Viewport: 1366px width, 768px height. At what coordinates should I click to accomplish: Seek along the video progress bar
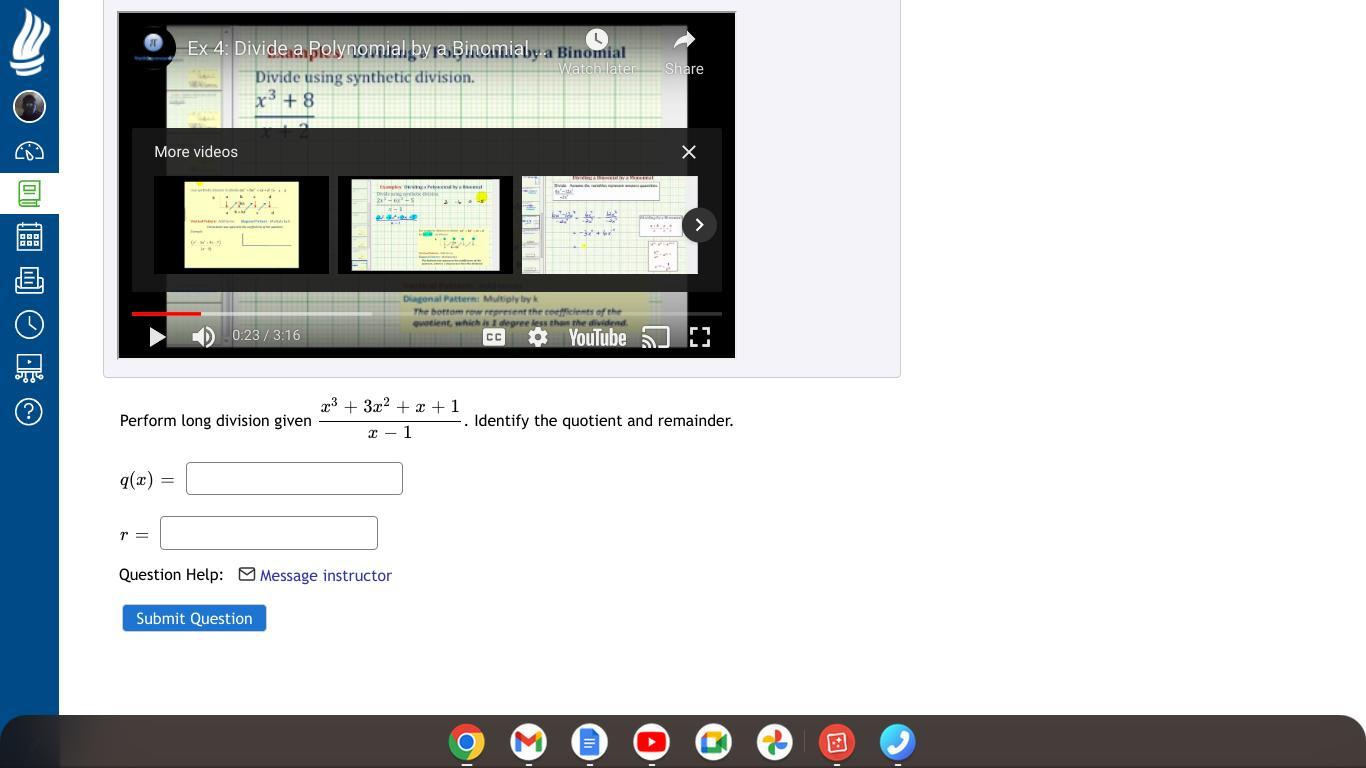(x=427, y=314)
